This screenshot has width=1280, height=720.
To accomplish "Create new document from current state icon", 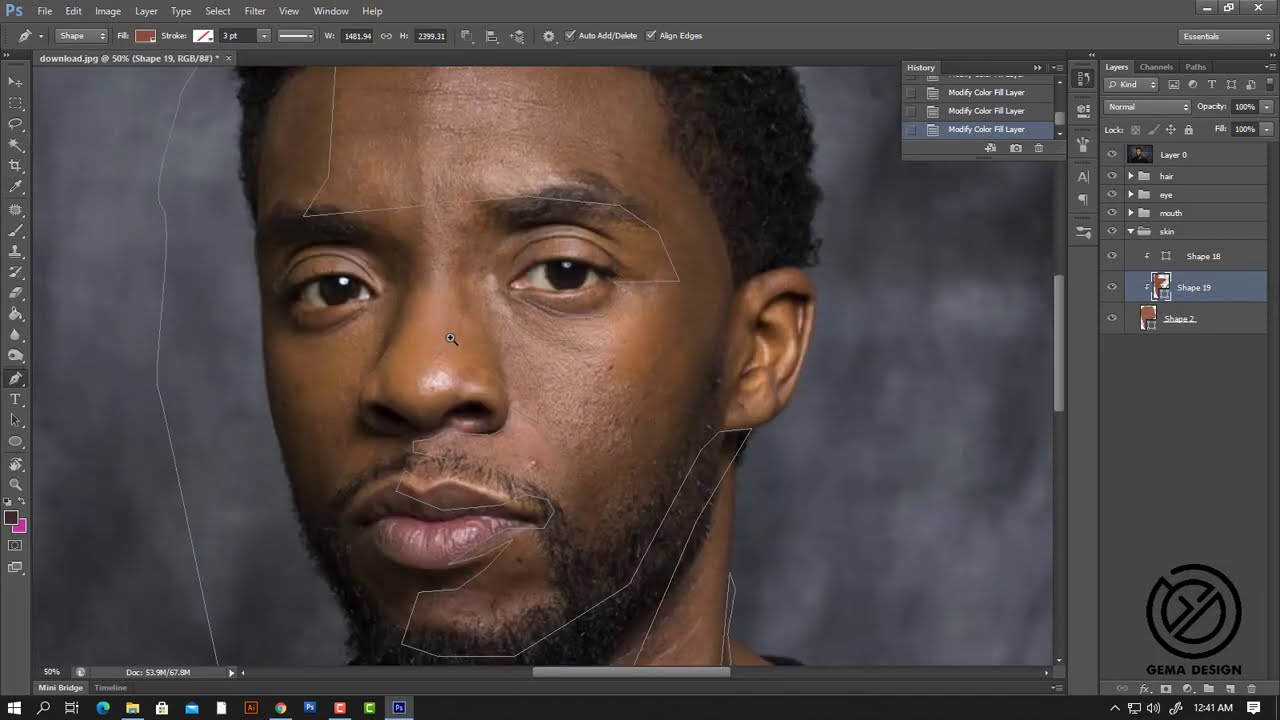I will click(x=990, y=148).
